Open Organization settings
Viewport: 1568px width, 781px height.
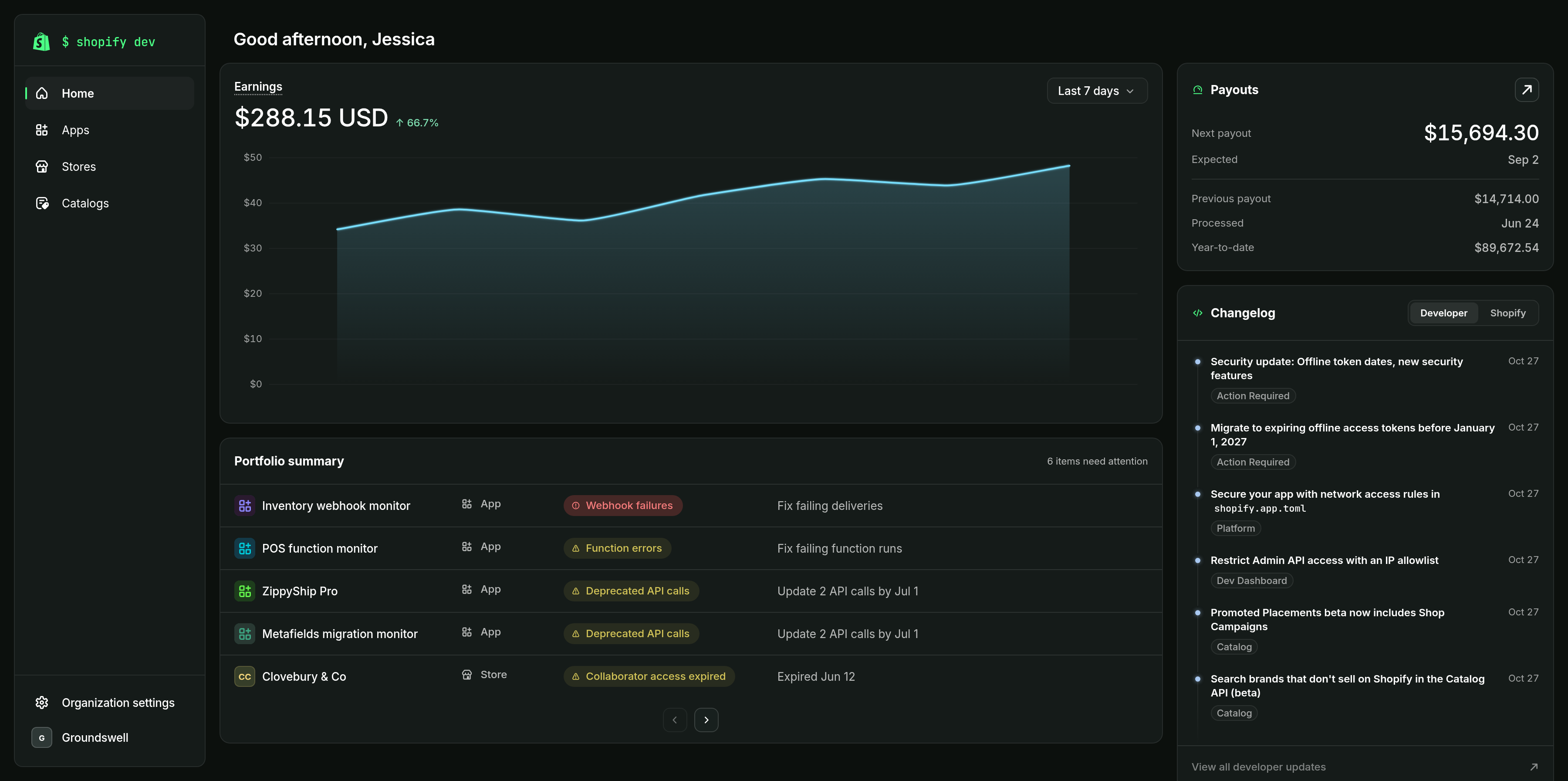[x=110, y=703]
